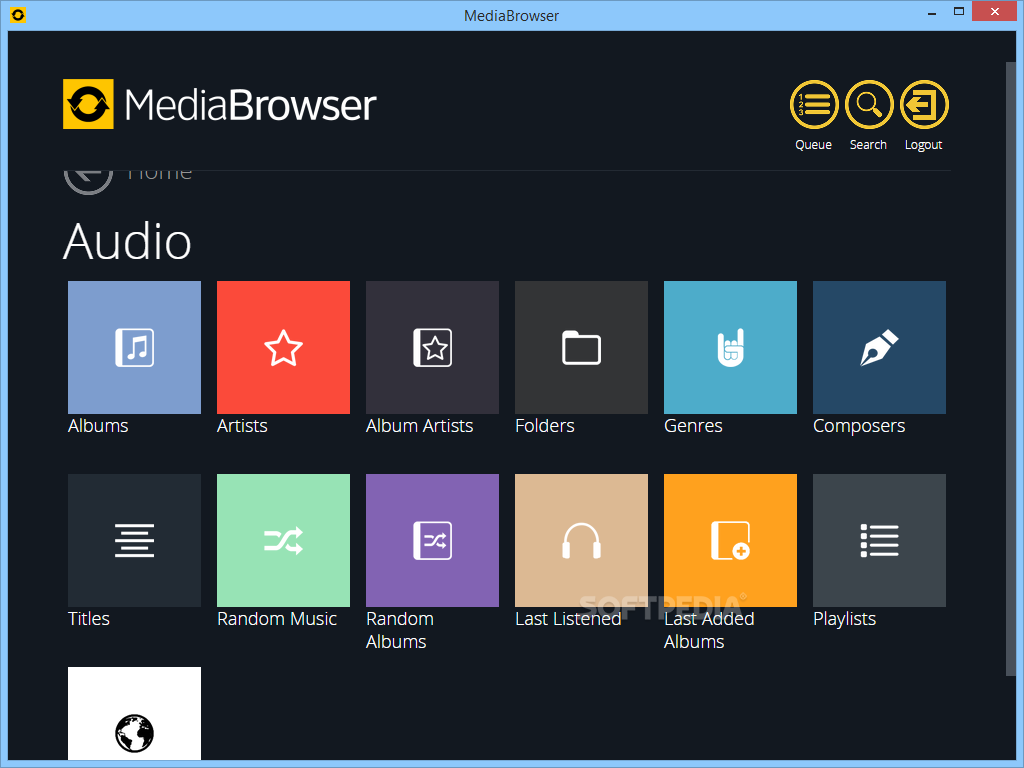Open the red Artists tile

pos(283,347)
